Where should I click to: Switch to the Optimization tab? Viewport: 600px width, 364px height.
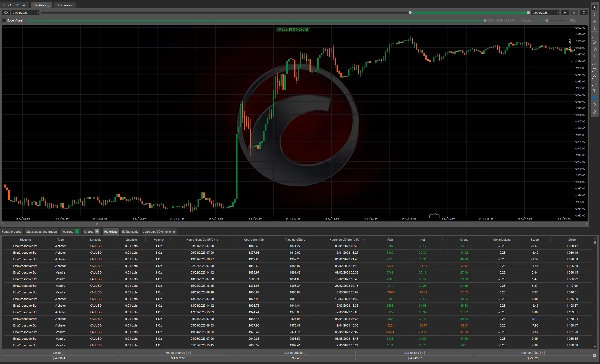pyautogui.click(x=64, y=5)
